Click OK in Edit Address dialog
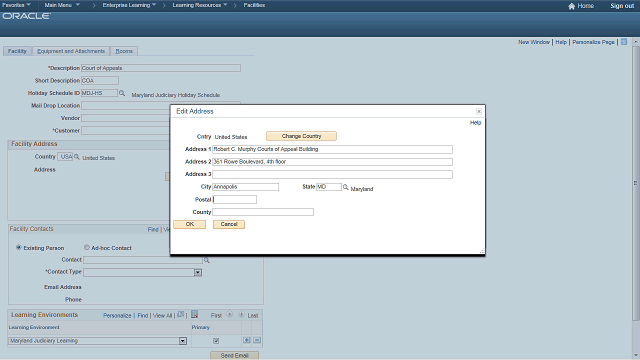640x360 pixels. 189,224
